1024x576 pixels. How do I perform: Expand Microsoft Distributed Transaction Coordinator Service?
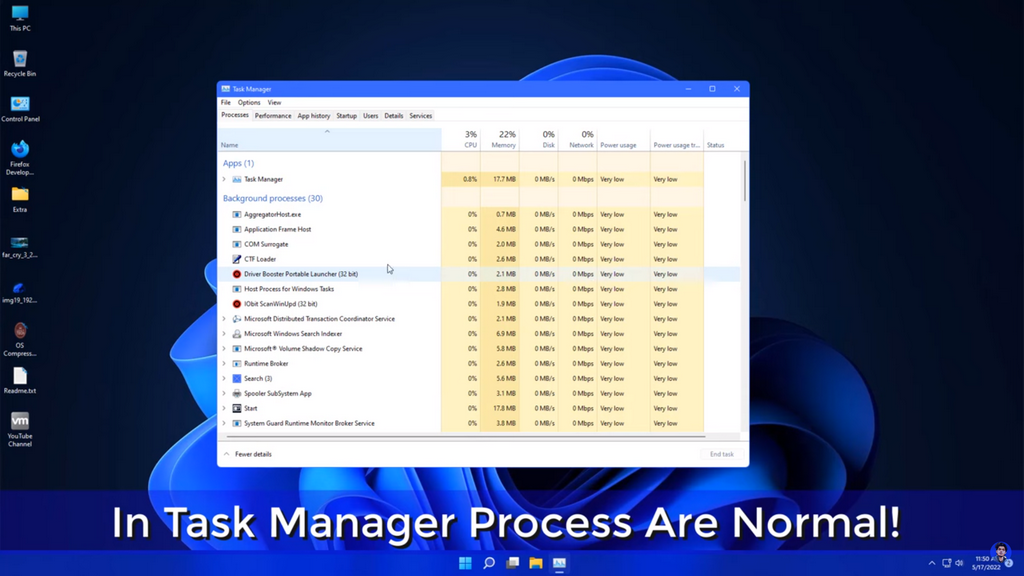coord(224,319)
